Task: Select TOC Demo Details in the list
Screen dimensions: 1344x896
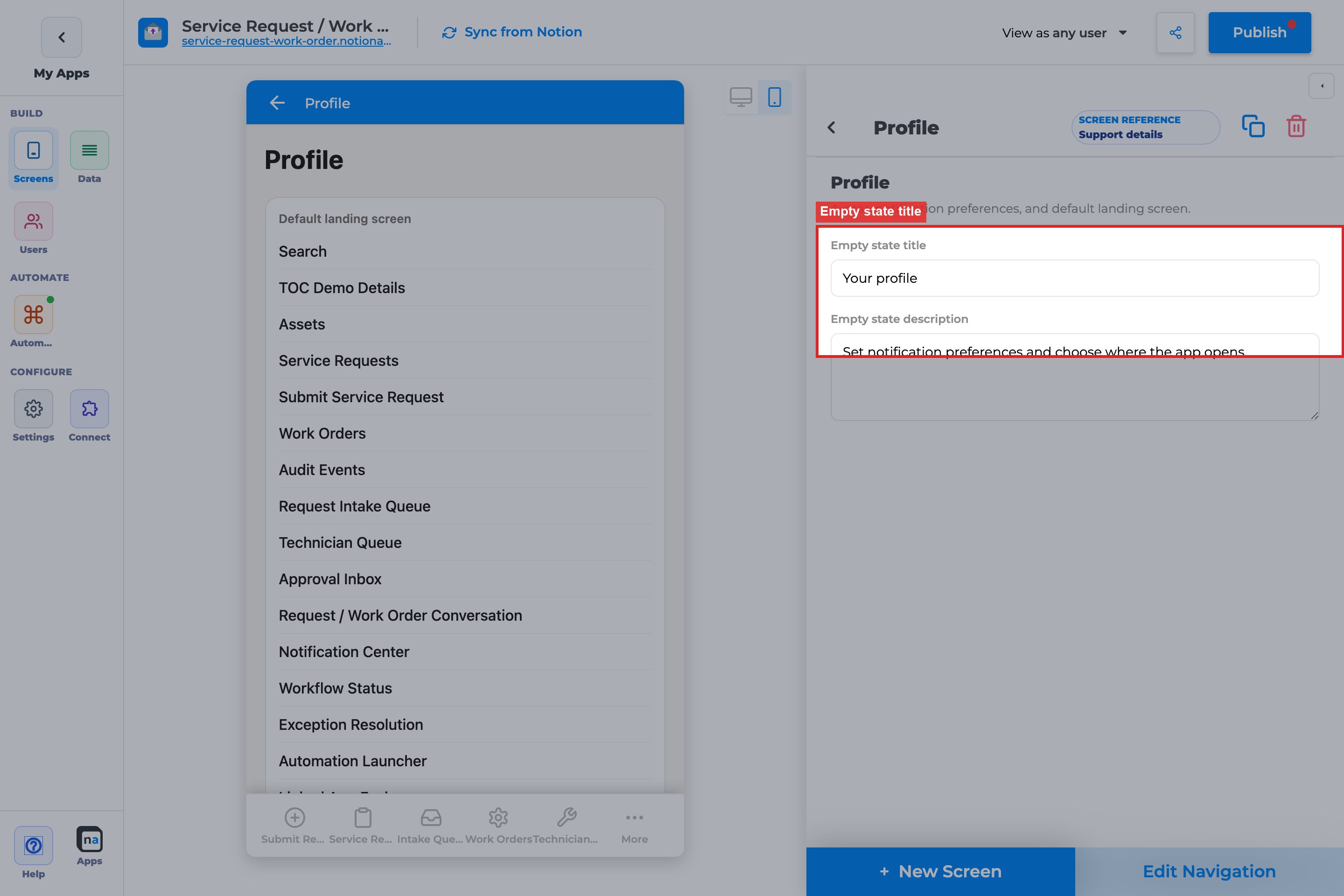Action: tap(465, 288)
